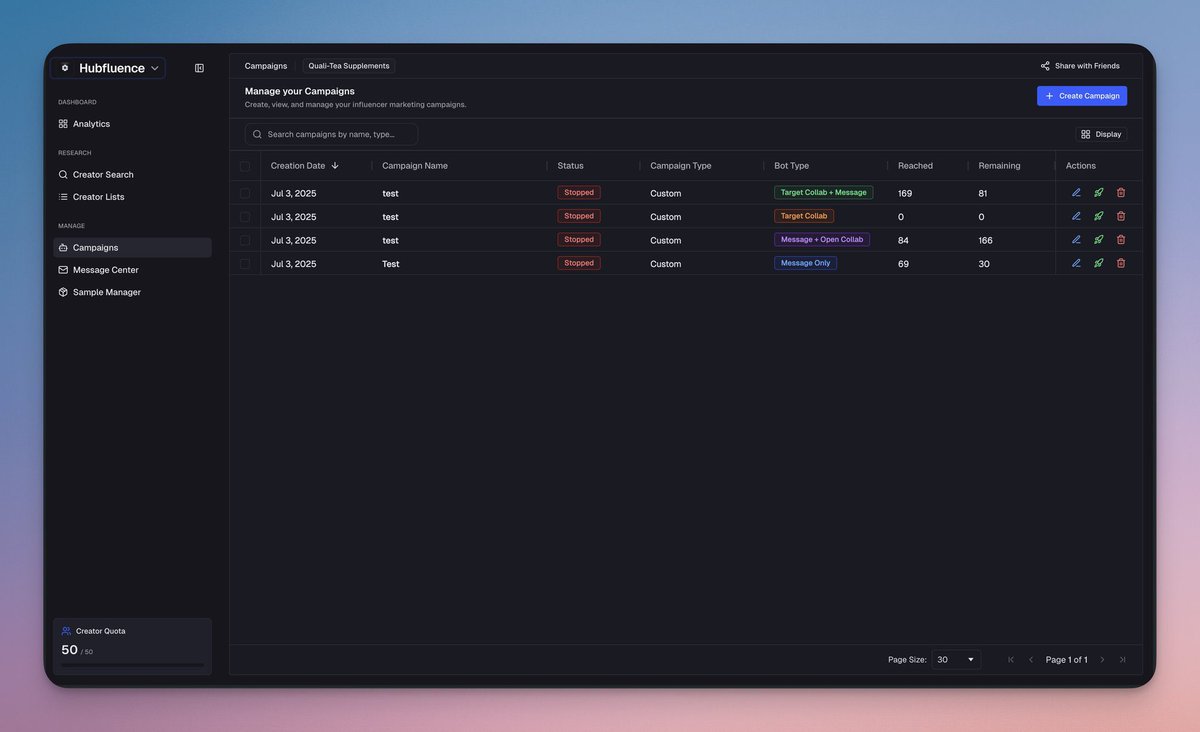Select the Message Only campaign checkbox
The width and height of the screenshot is (1200, 732).
[245, 263]
